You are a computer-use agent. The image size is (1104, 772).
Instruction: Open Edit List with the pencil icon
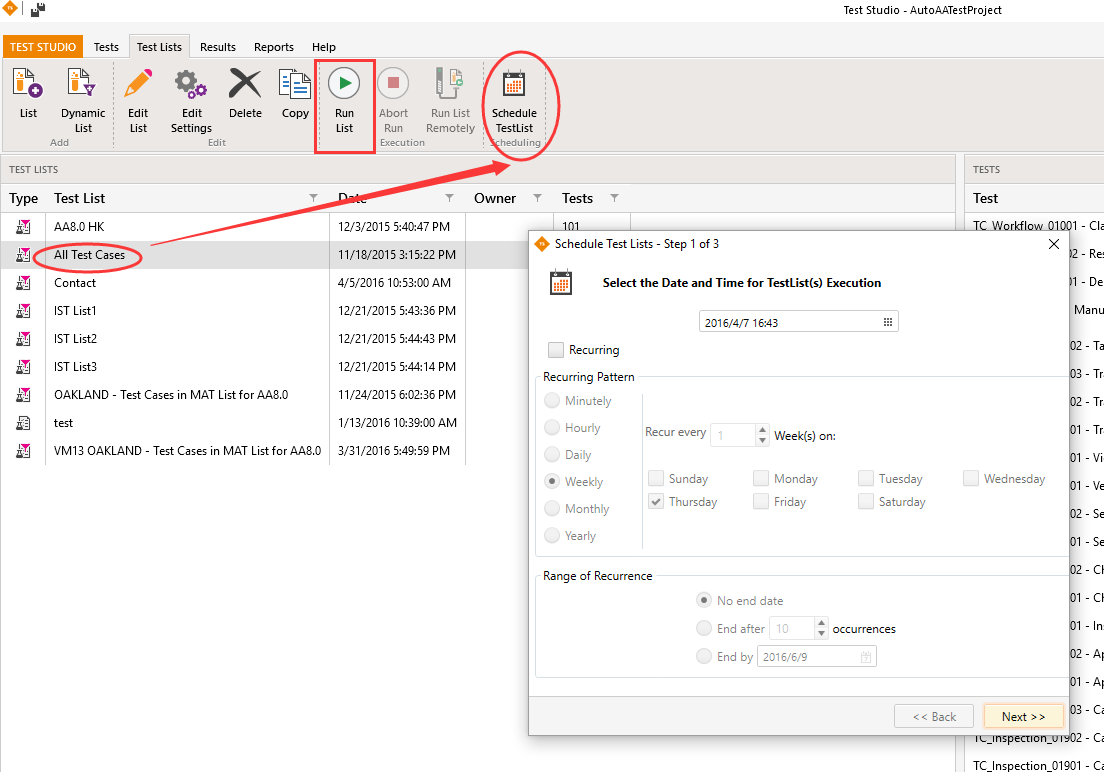(138, 83)
